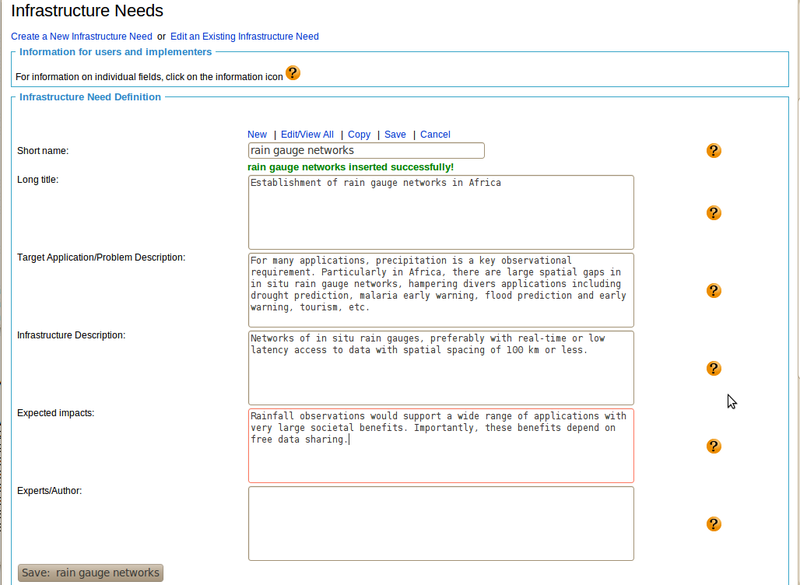Image resolution: width=800 pixels, height=585 pixels.
Task: Open help icon for Infrastructure Description
Action: coord(713,368)
